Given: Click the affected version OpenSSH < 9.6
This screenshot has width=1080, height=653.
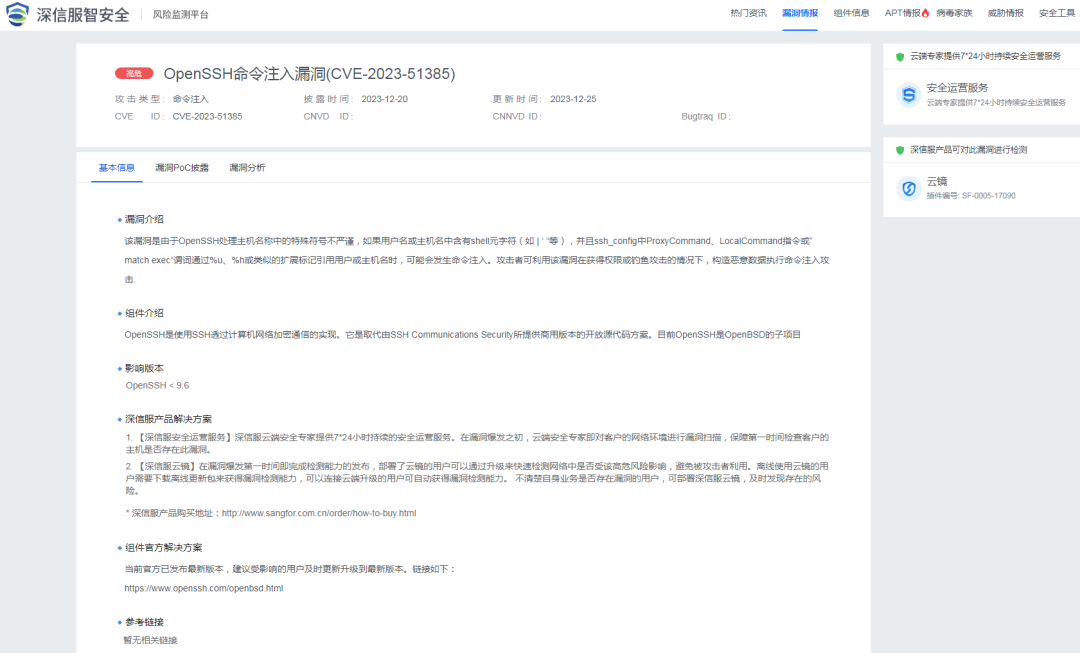Looking at the screenshot, I should (157, 386).
